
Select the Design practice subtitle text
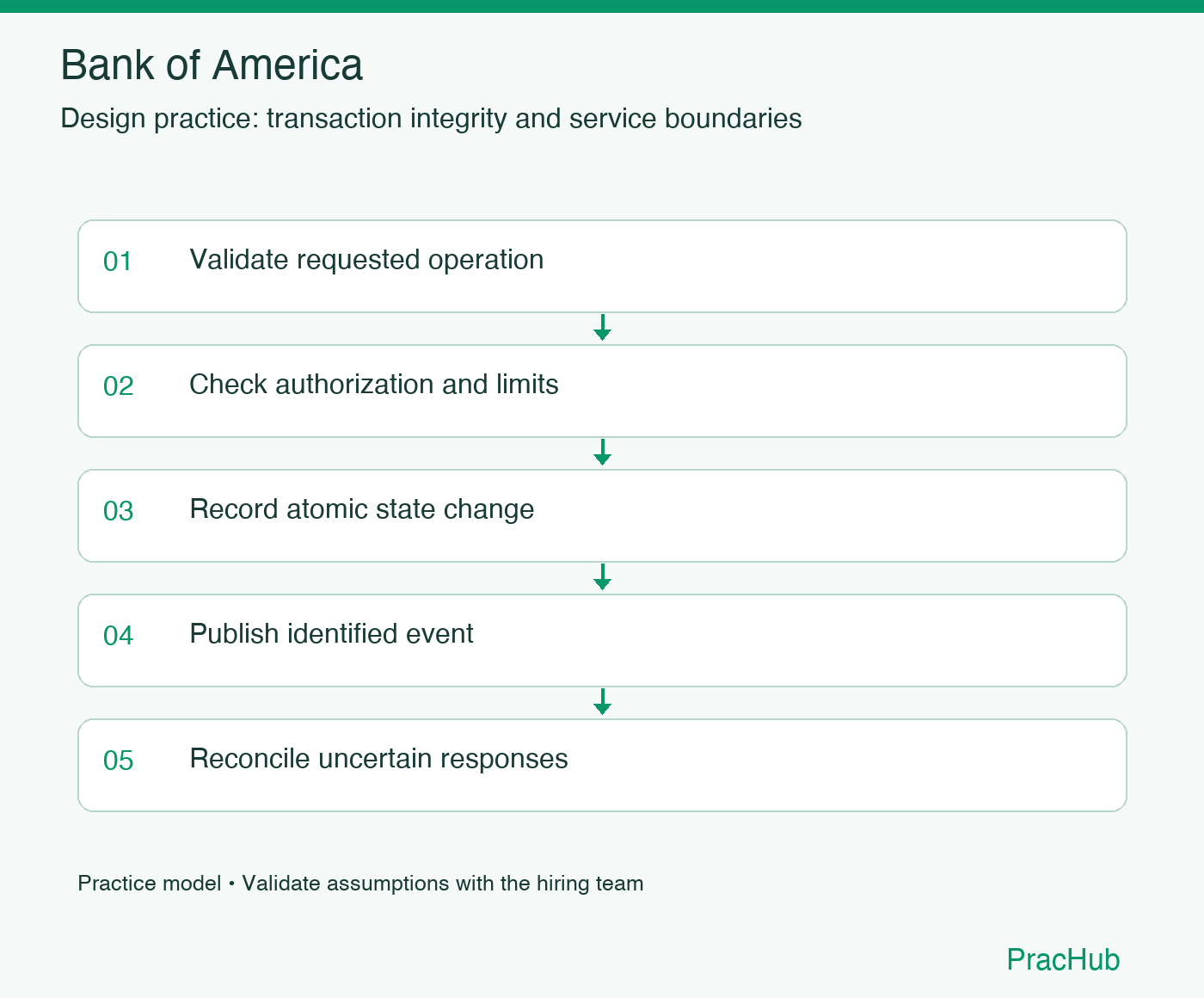pyautogui.click(x=431, y=119)
